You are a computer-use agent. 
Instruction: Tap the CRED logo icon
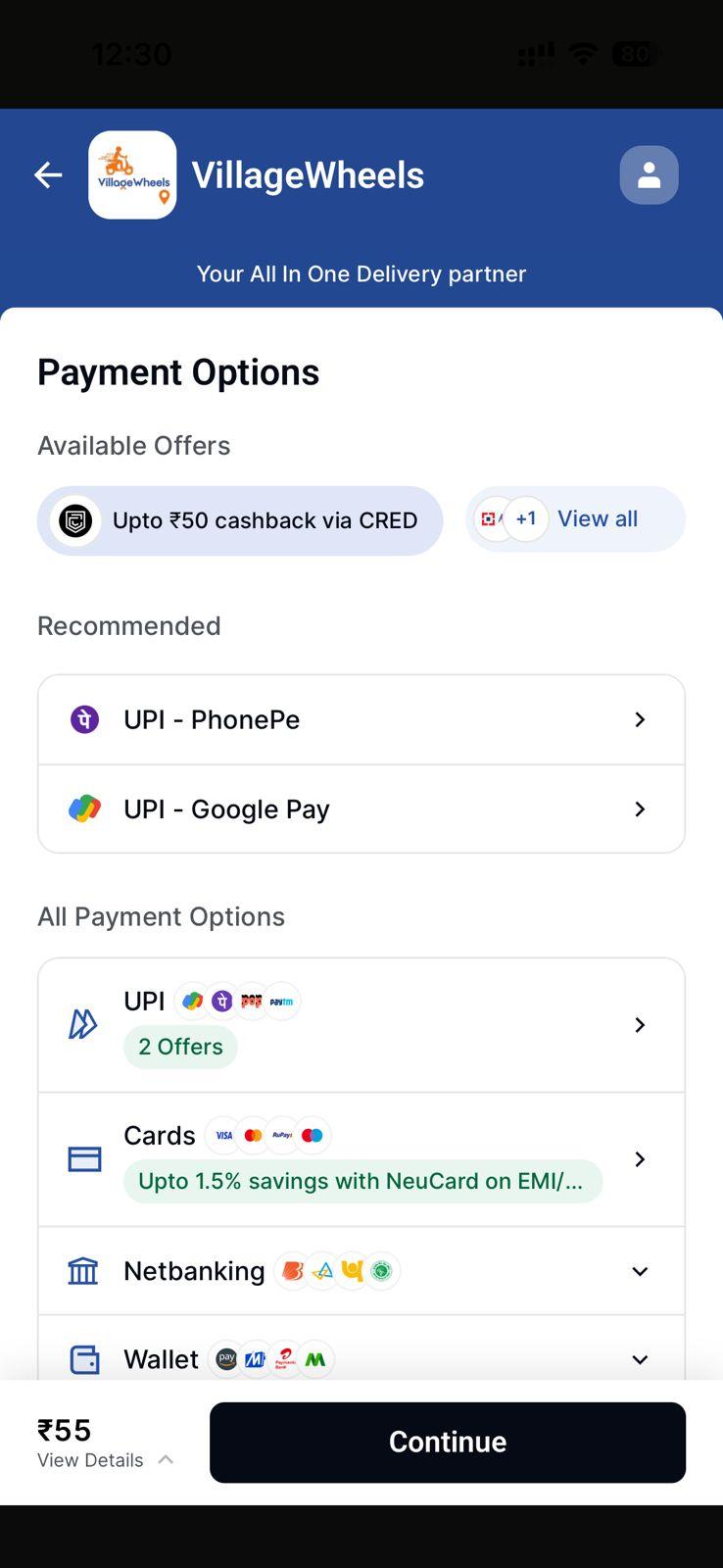point(75,520)
